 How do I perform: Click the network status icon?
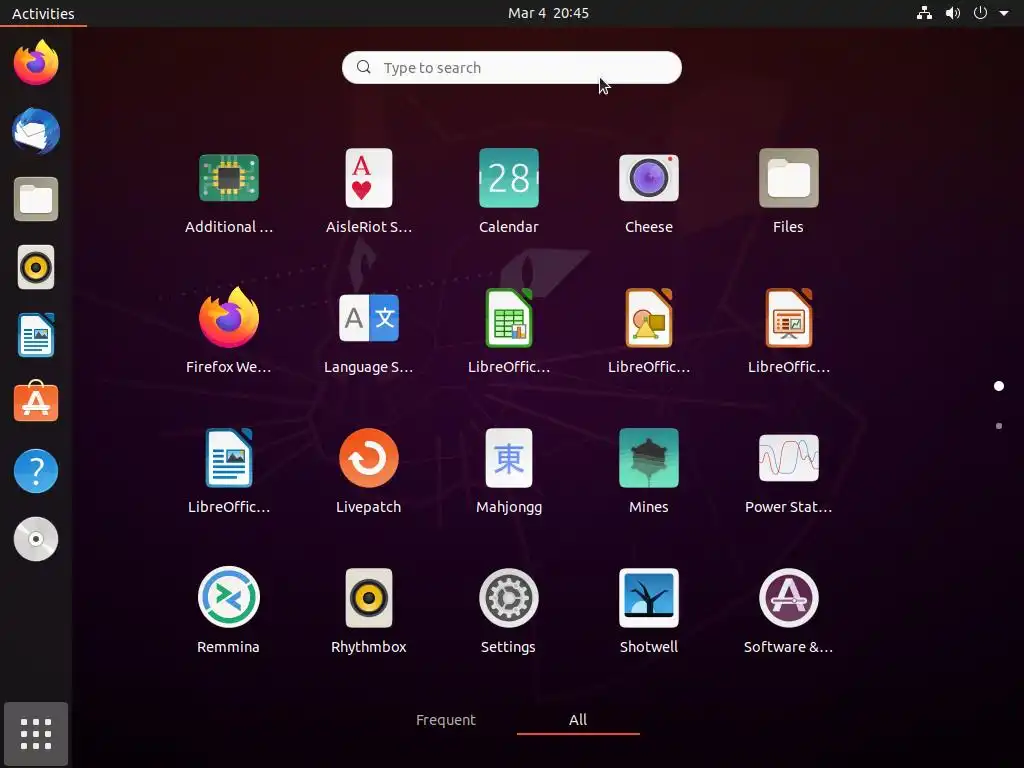pos(924,13)
